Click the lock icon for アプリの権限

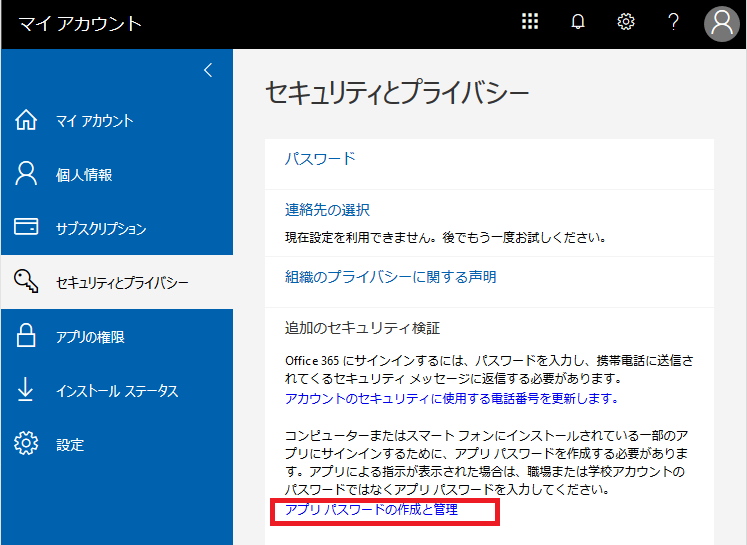tap(26, 337)
